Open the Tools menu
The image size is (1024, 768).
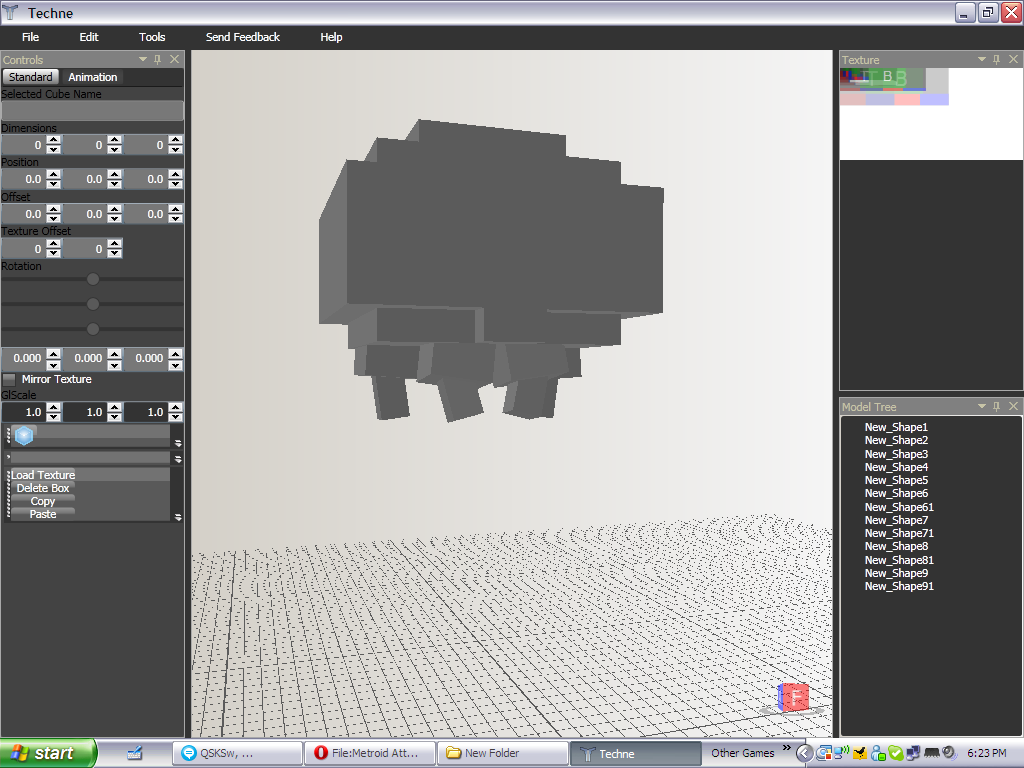click(152, 37)
